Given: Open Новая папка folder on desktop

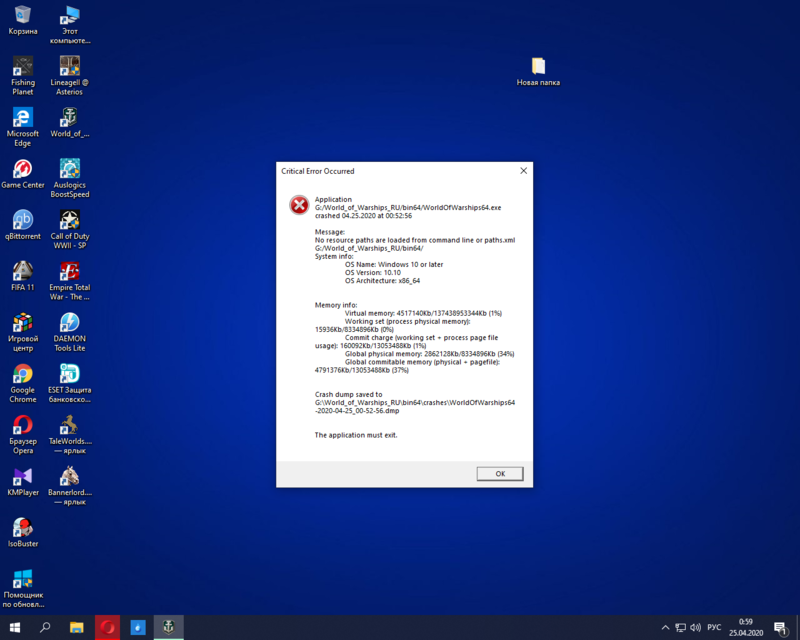Looking at the screenshot, I should pyautogui.click(x=538, y=71).
